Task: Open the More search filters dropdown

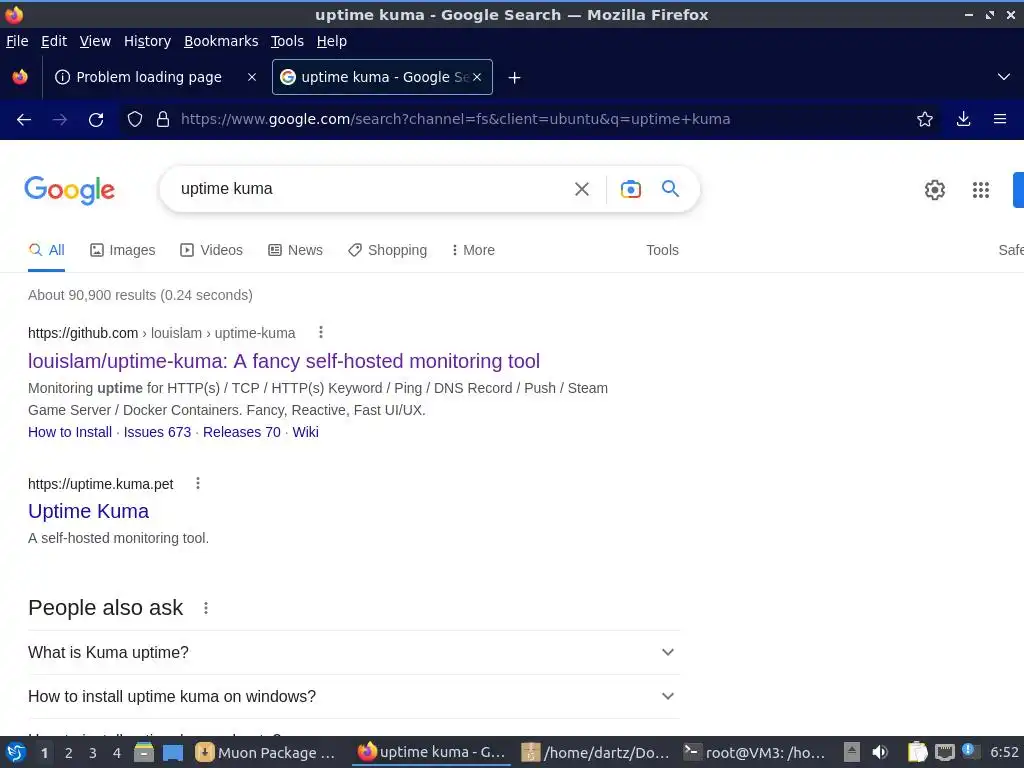Action: point(473,251)
